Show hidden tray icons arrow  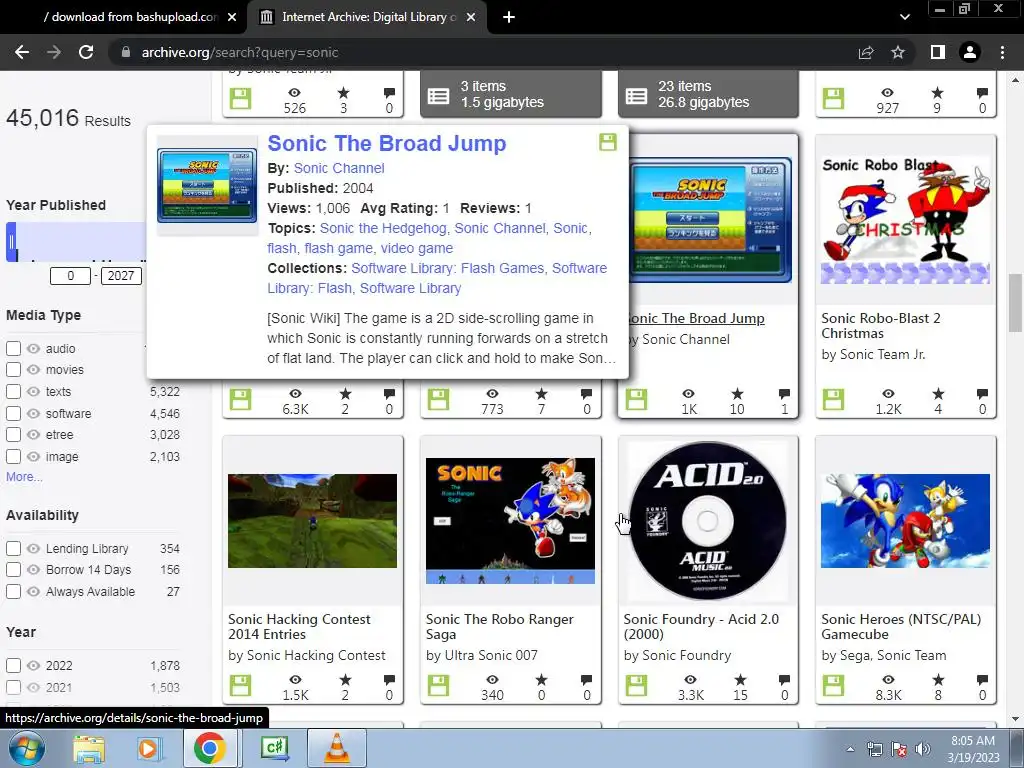tap(850, 749)
